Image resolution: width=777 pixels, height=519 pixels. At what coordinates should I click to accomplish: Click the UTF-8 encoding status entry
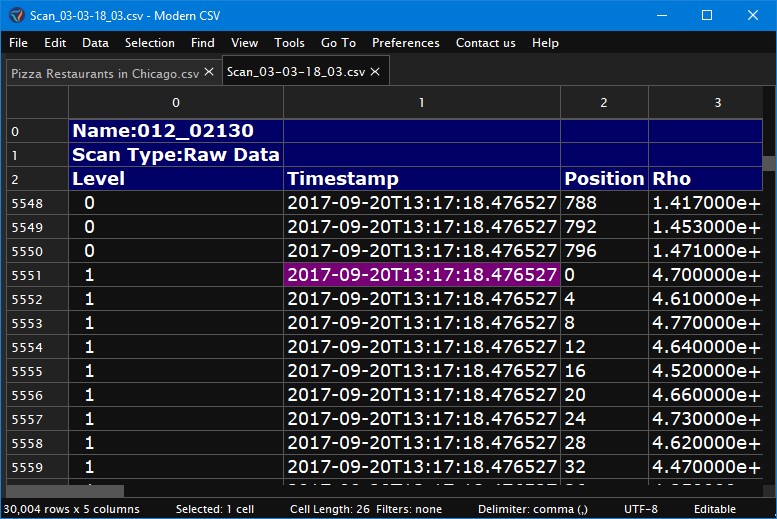pos(641,509)
